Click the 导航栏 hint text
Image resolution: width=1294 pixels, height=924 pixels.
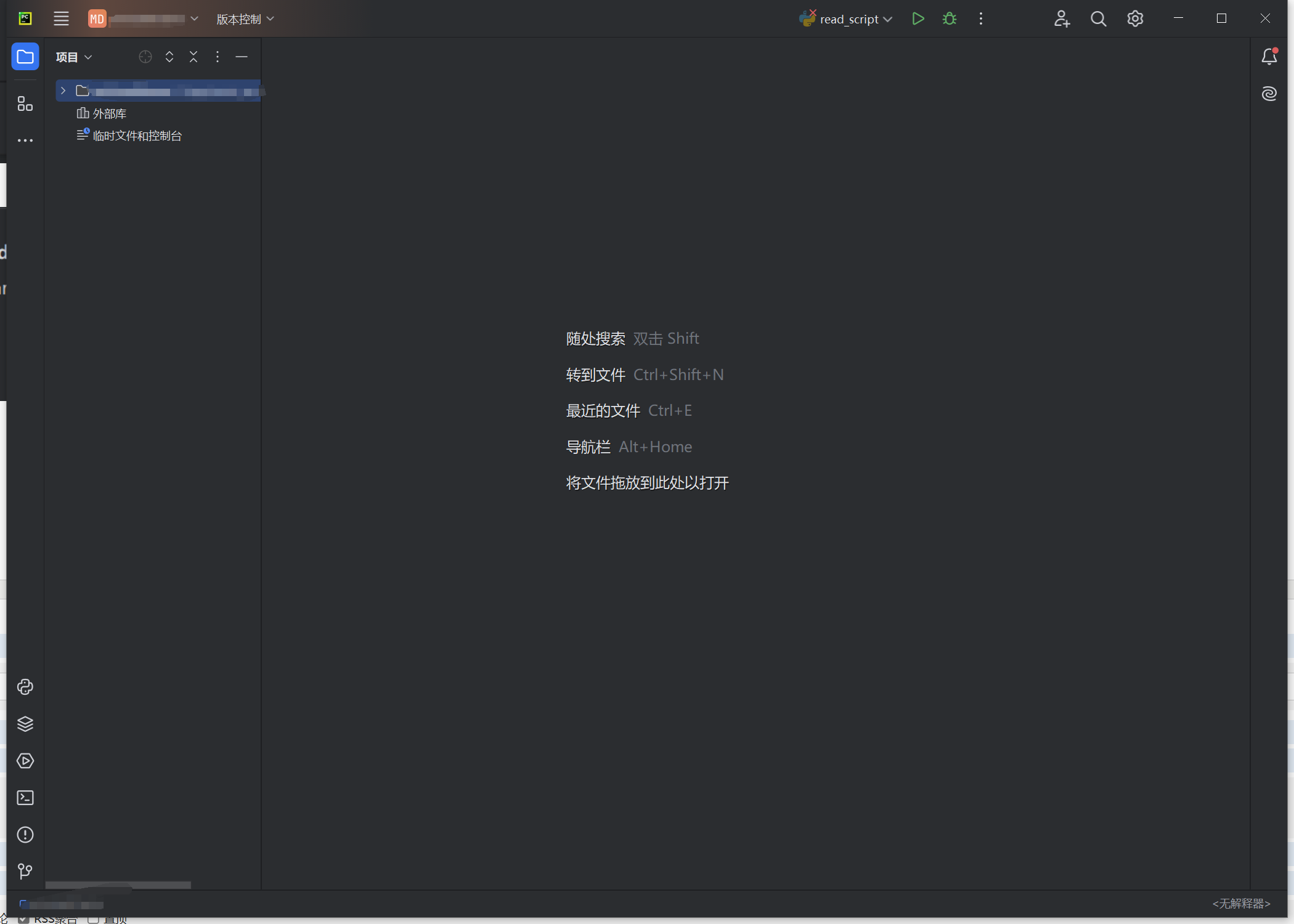tap(588, 447)
